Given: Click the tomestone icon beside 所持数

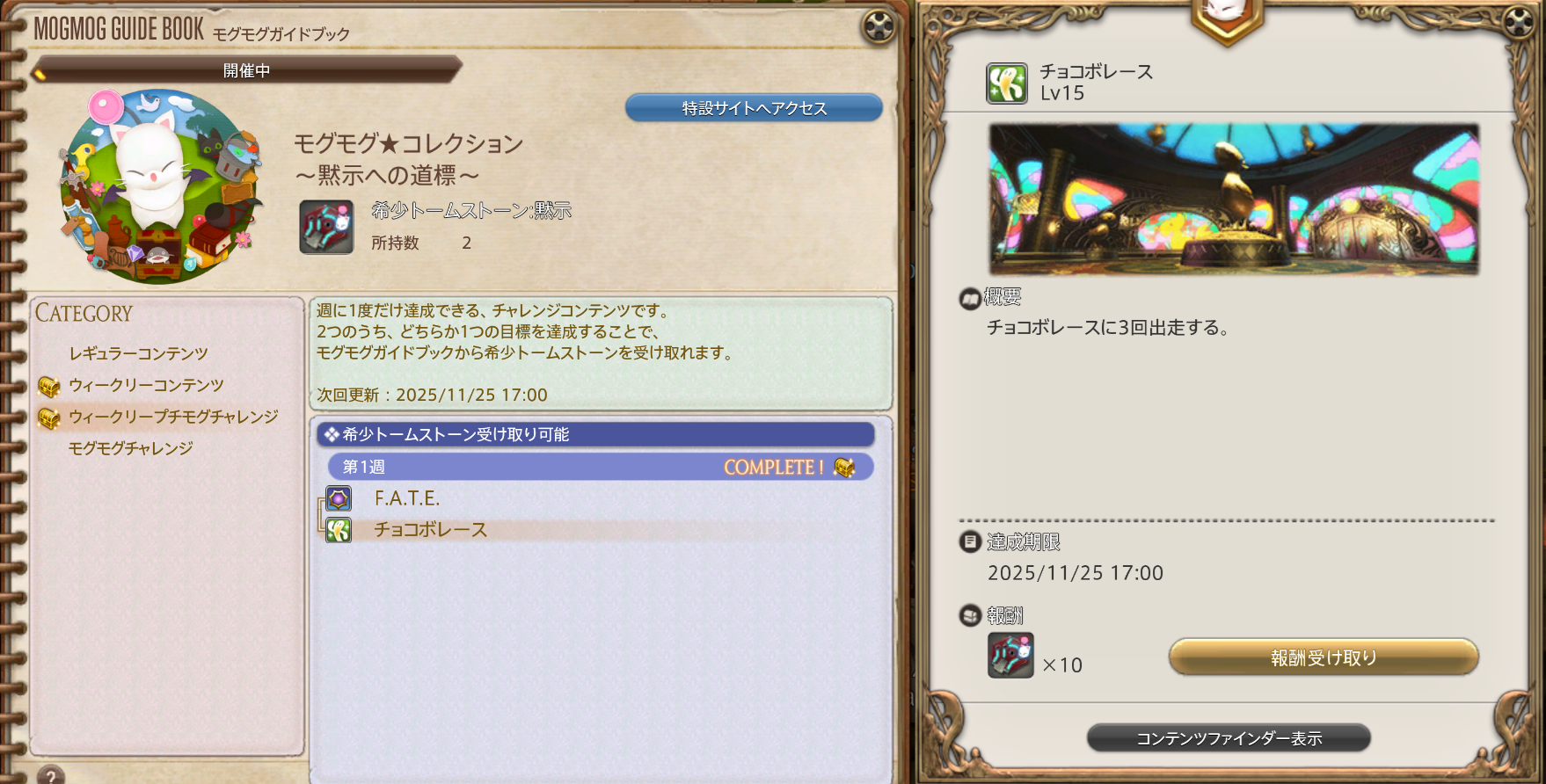Looking at the screenshot, I should [326, 227].
